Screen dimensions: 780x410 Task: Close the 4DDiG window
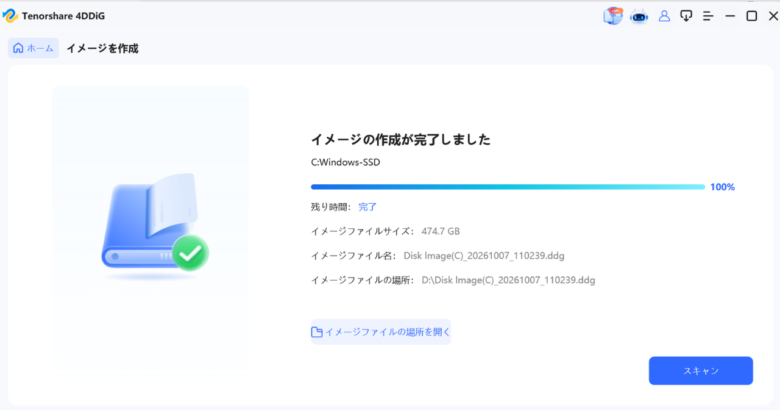tap(773, 16)
